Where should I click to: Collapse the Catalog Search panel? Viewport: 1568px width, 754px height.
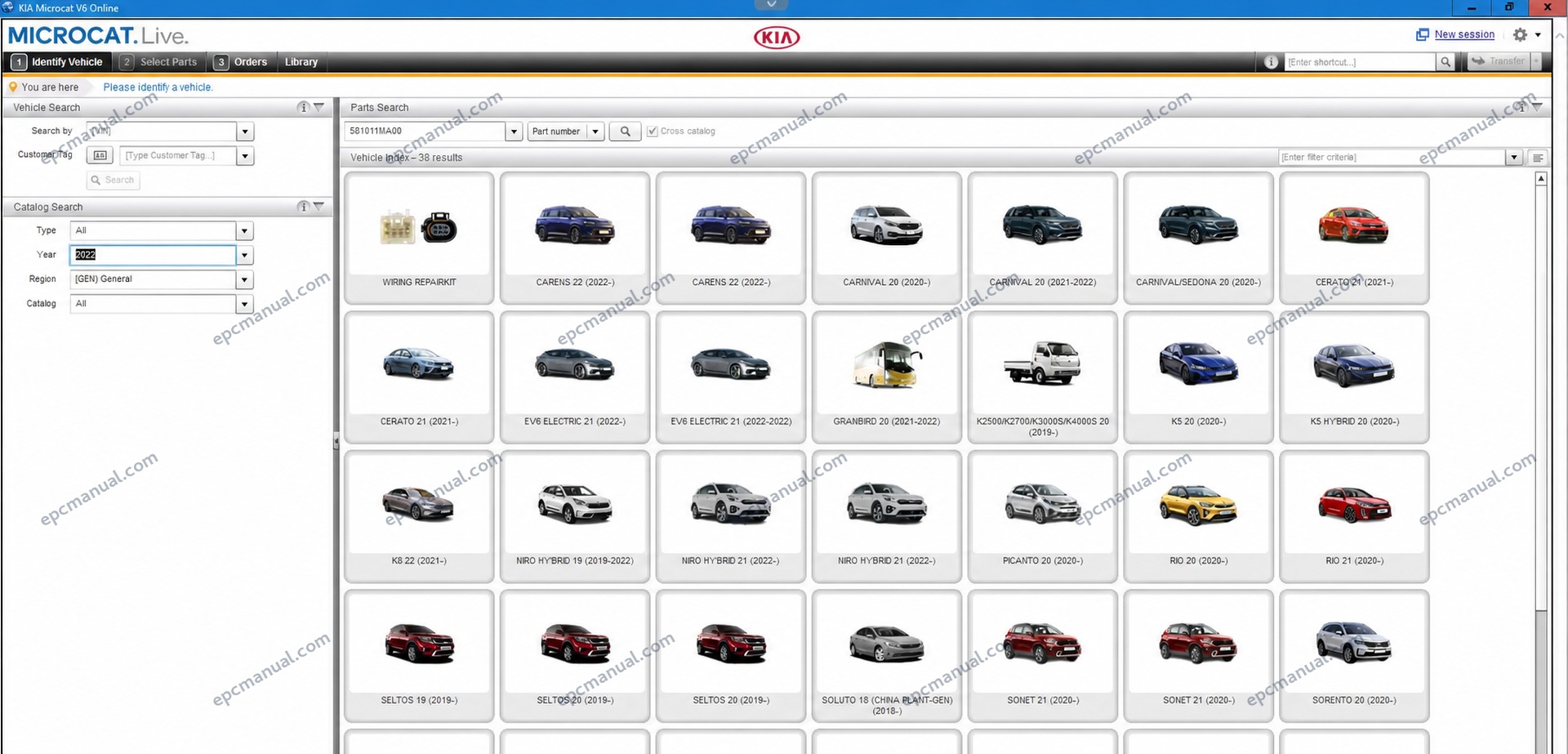tap(319, 207)
